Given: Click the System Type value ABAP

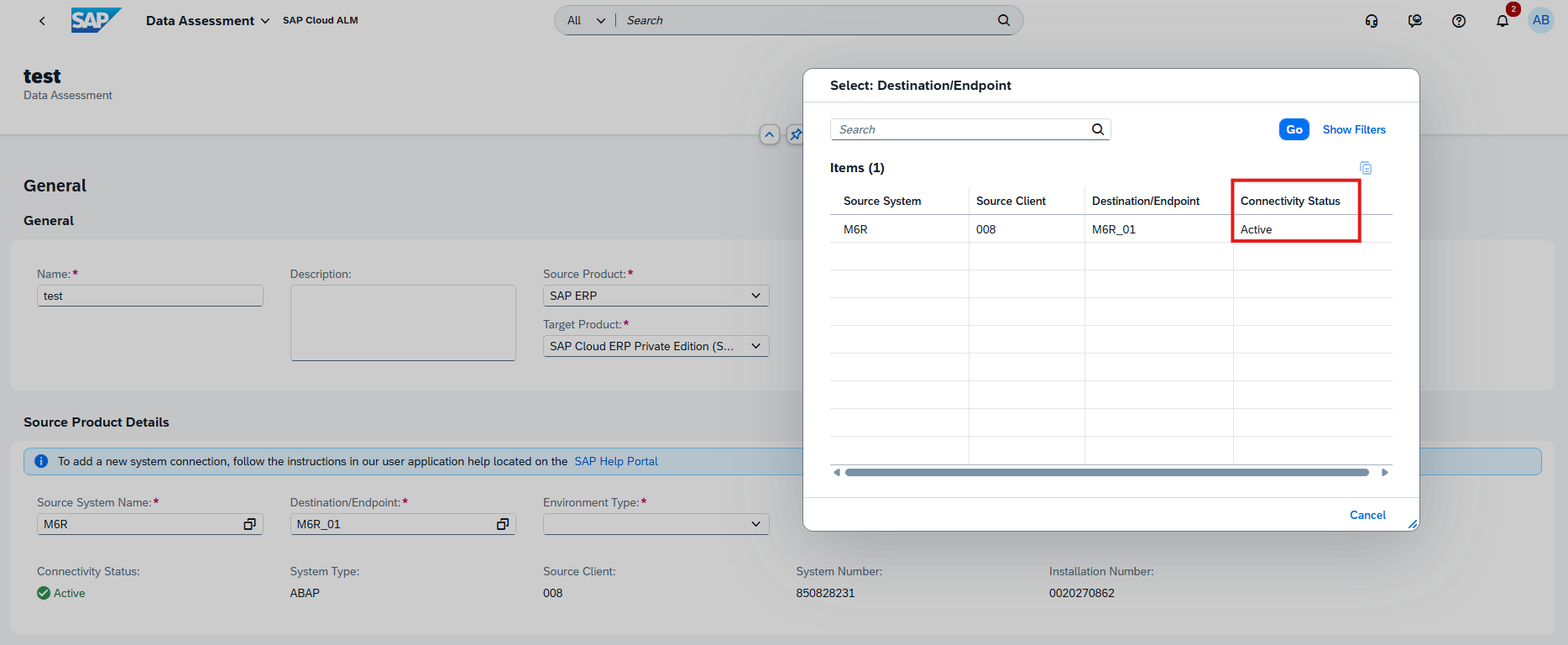Looking at the screenshot, I should pos(305,593).
